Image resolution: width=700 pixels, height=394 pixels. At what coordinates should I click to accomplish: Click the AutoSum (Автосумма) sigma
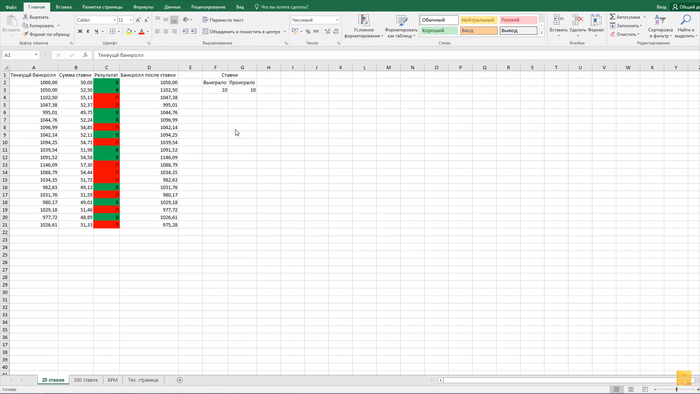tap(612, 17)
